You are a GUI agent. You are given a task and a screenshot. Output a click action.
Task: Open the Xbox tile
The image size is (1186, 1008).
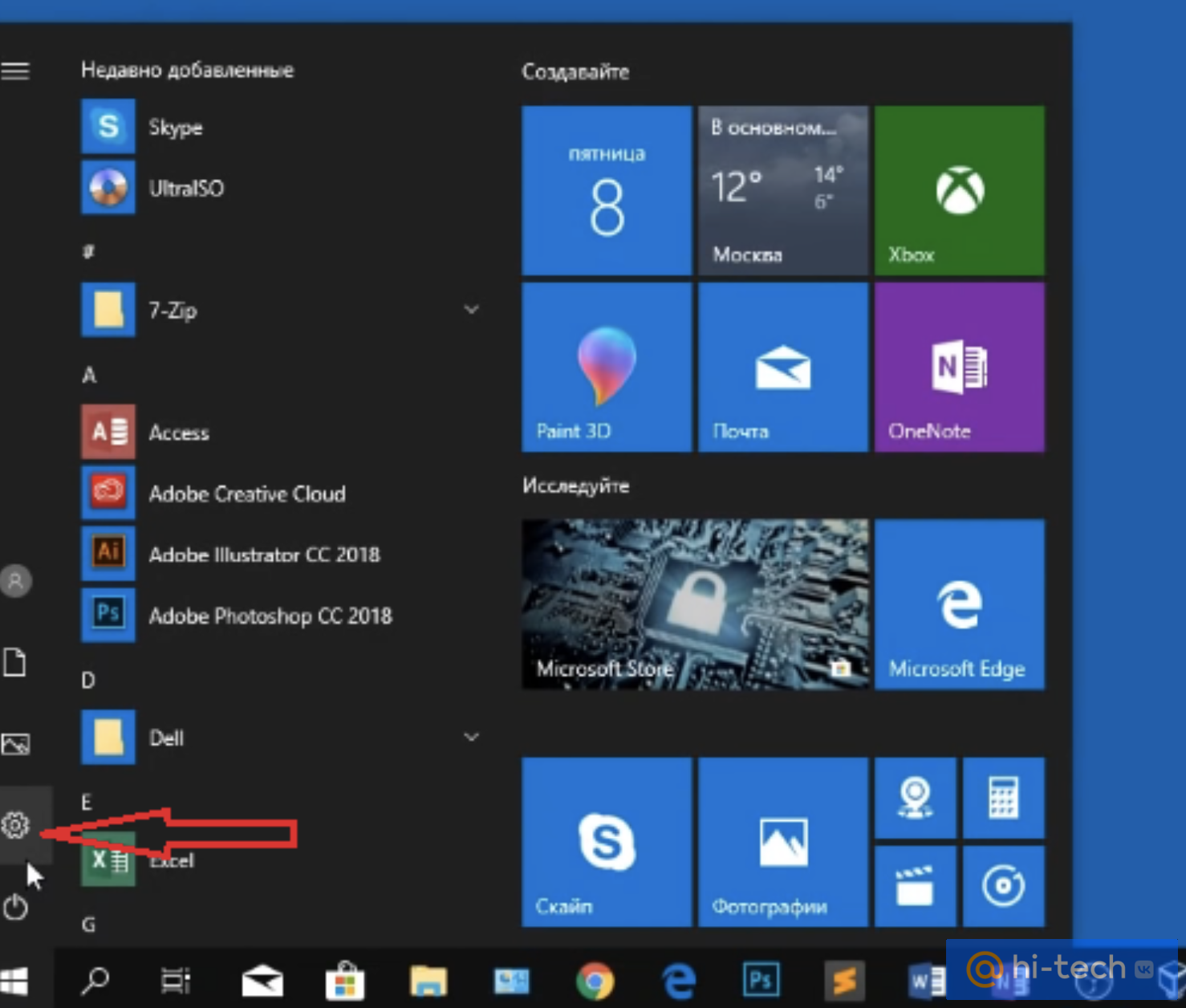coord(960,190)
